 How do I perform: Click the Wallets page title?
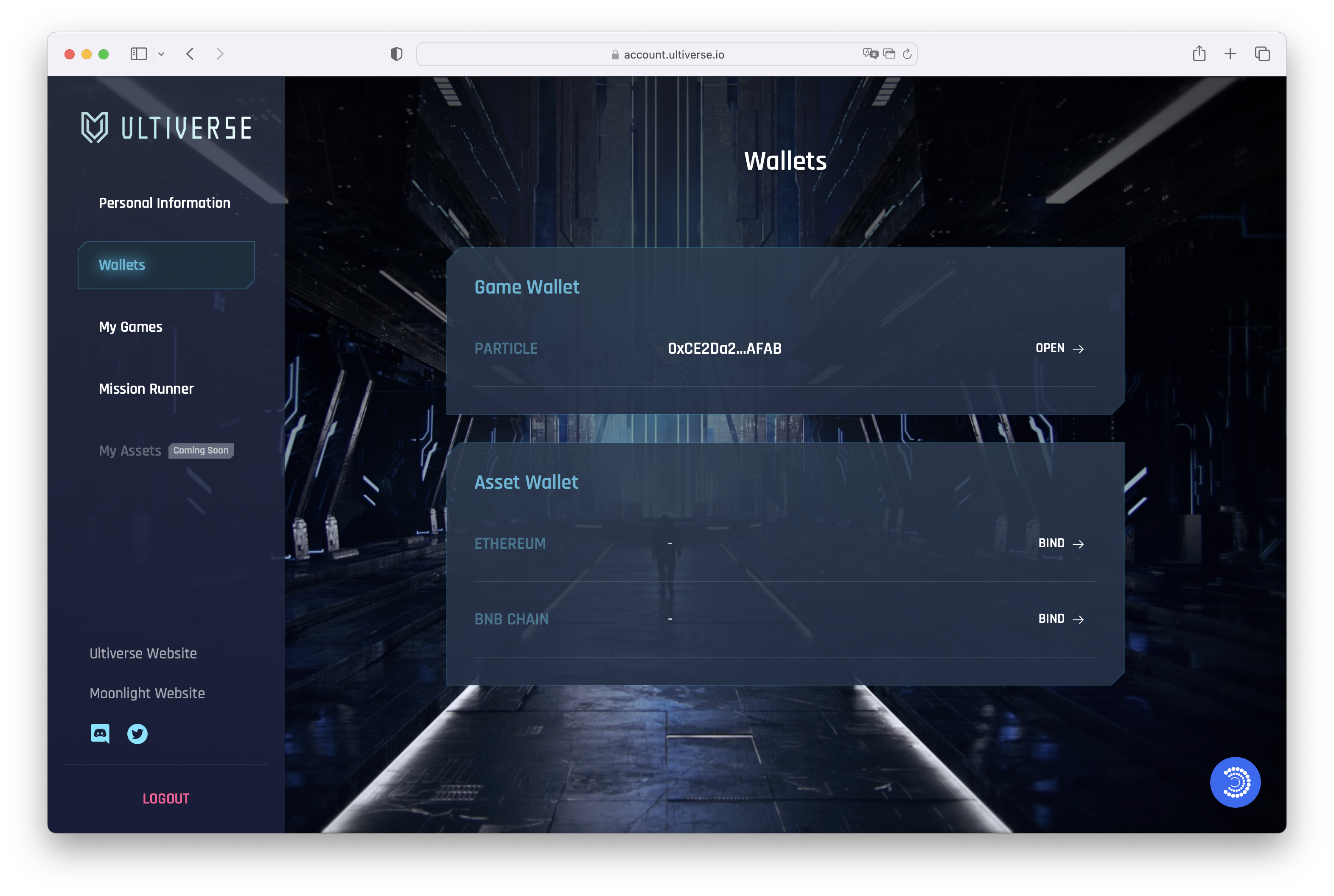pos(785,160)
